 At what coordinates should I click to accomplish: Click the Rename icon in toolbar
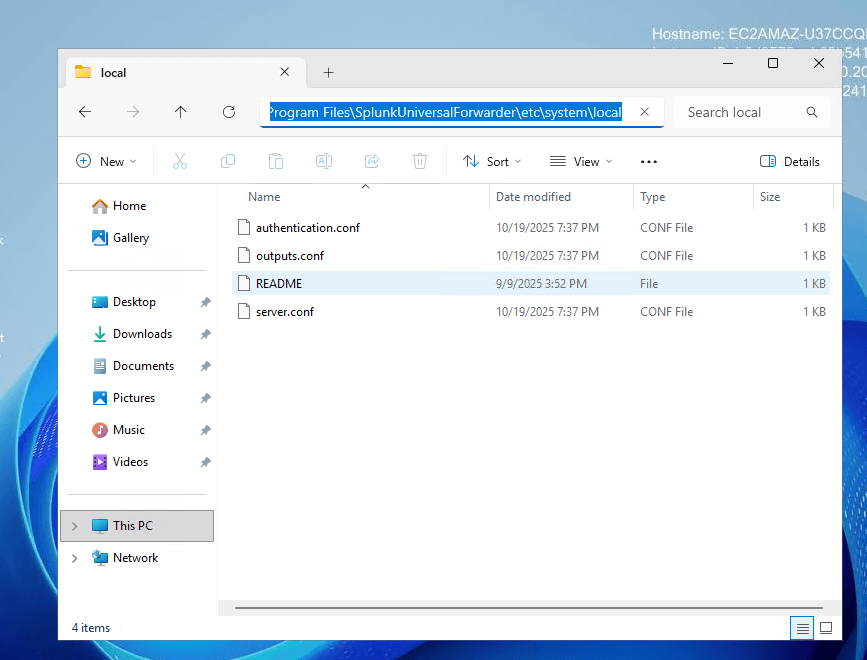(x=324, y=161)
